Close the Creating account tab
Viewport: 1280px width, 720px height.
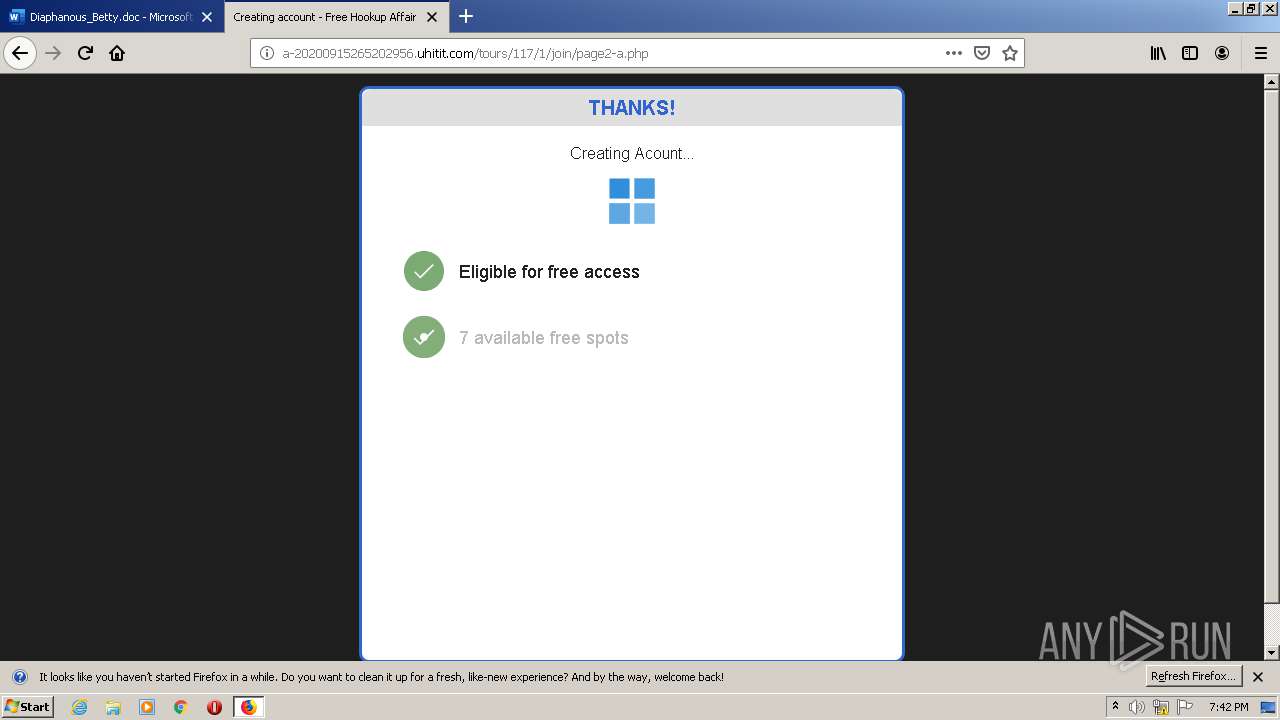coord(432,17)
